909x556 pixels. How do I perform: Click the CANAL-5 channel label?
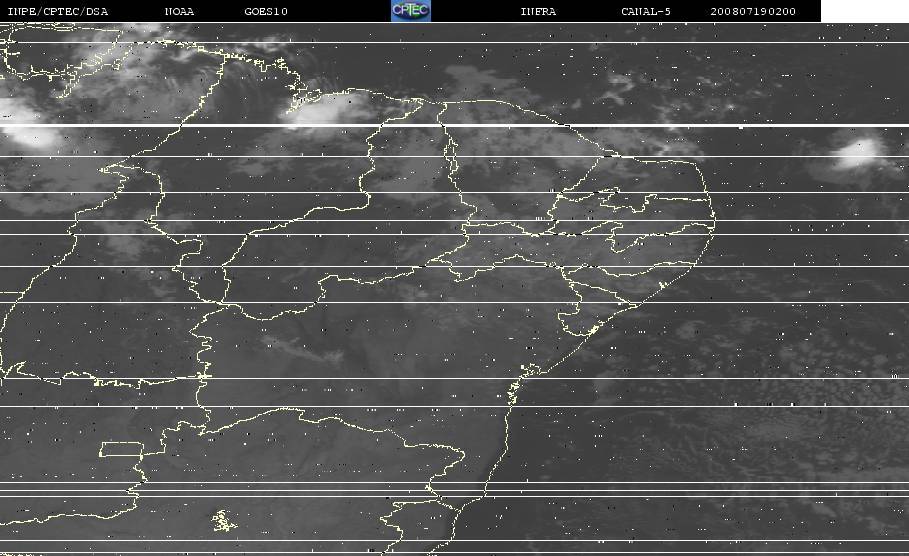646,11
